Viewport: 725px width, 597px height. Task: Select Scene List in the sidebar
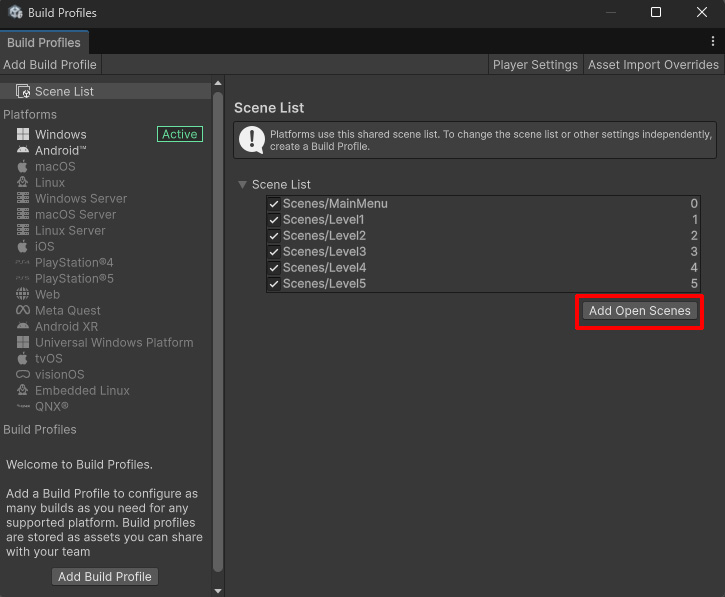105,91
